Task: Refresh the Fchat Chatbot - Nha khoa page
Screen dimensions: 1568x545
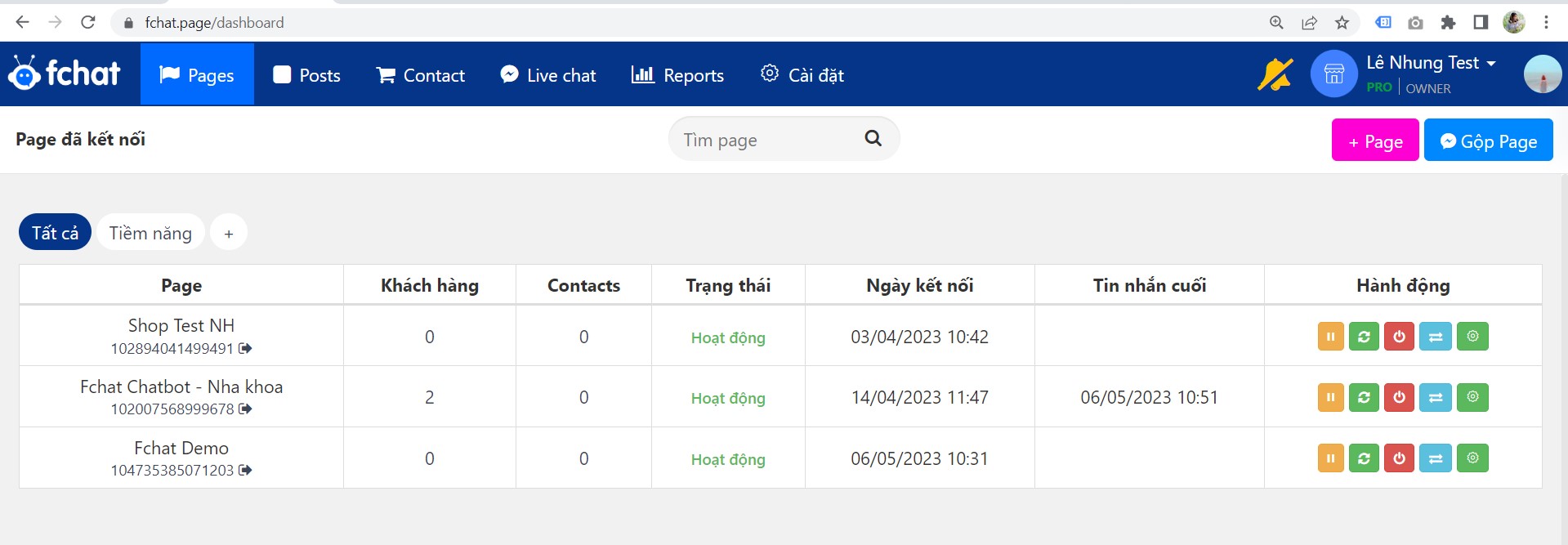Action: pyautogui.click(x=1364, y=398)
